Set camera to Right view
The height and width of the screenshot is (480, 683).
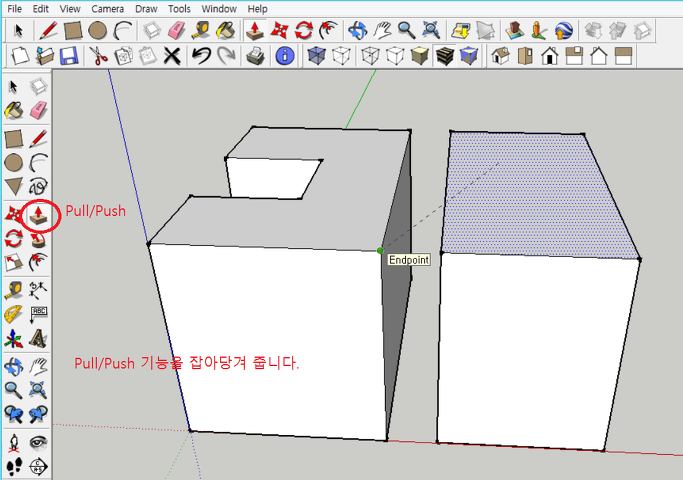click(x=574, y=56)
